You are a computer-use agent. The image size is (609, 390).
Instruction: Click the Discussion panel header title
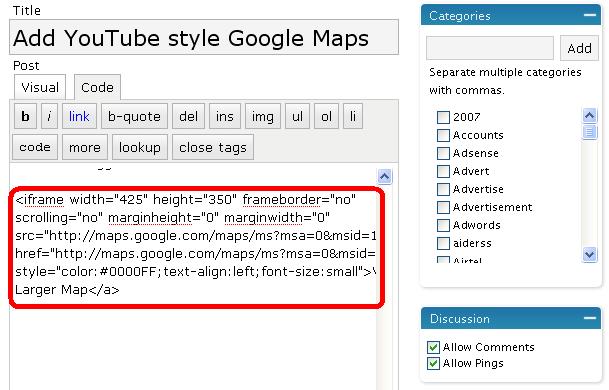[459, 319]
